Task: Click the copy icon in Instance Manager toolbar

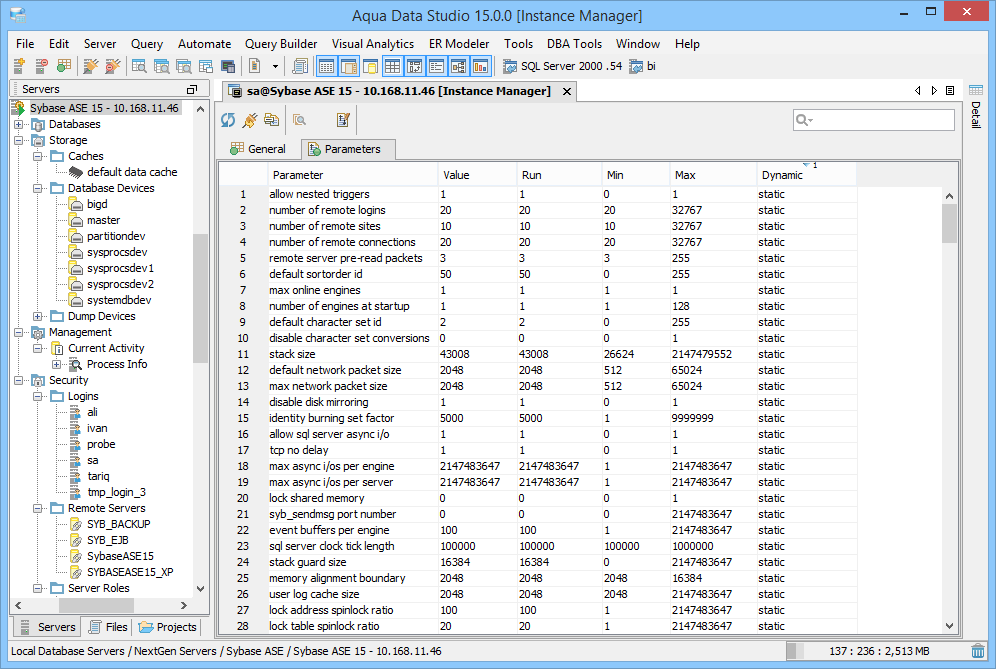Action: 271,119
